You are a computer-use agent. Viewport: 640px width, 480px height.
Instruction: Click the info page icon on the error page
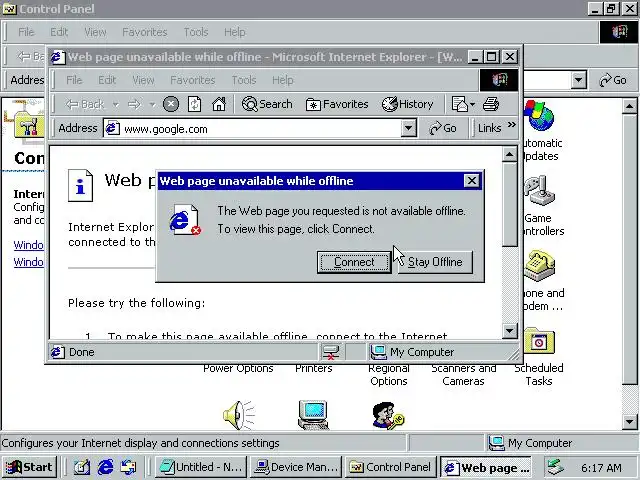[x=80, y=185]
